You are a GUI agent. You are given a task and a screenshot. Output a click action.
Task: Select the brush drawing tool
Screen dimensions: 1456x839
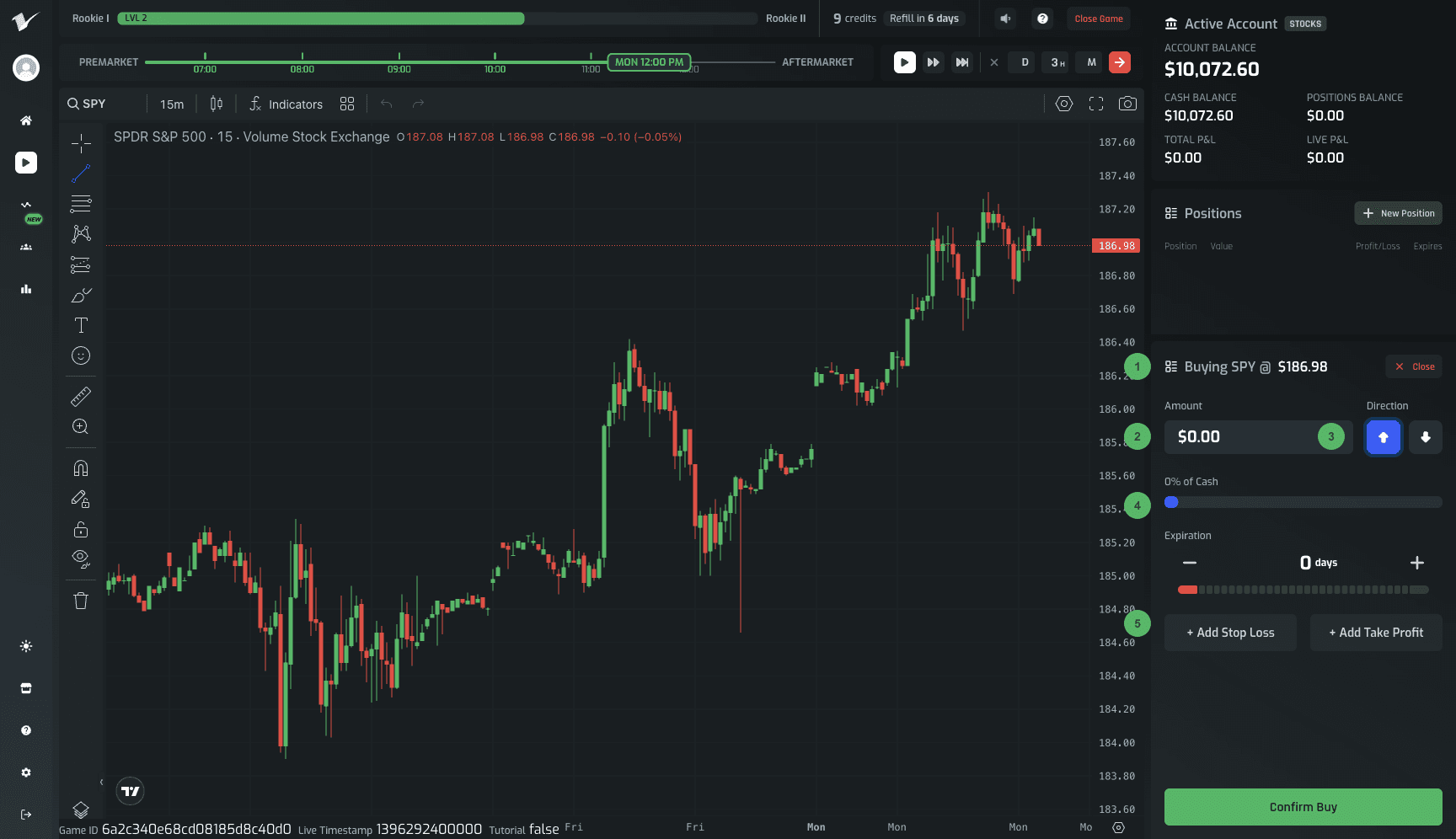pos(81,295)
